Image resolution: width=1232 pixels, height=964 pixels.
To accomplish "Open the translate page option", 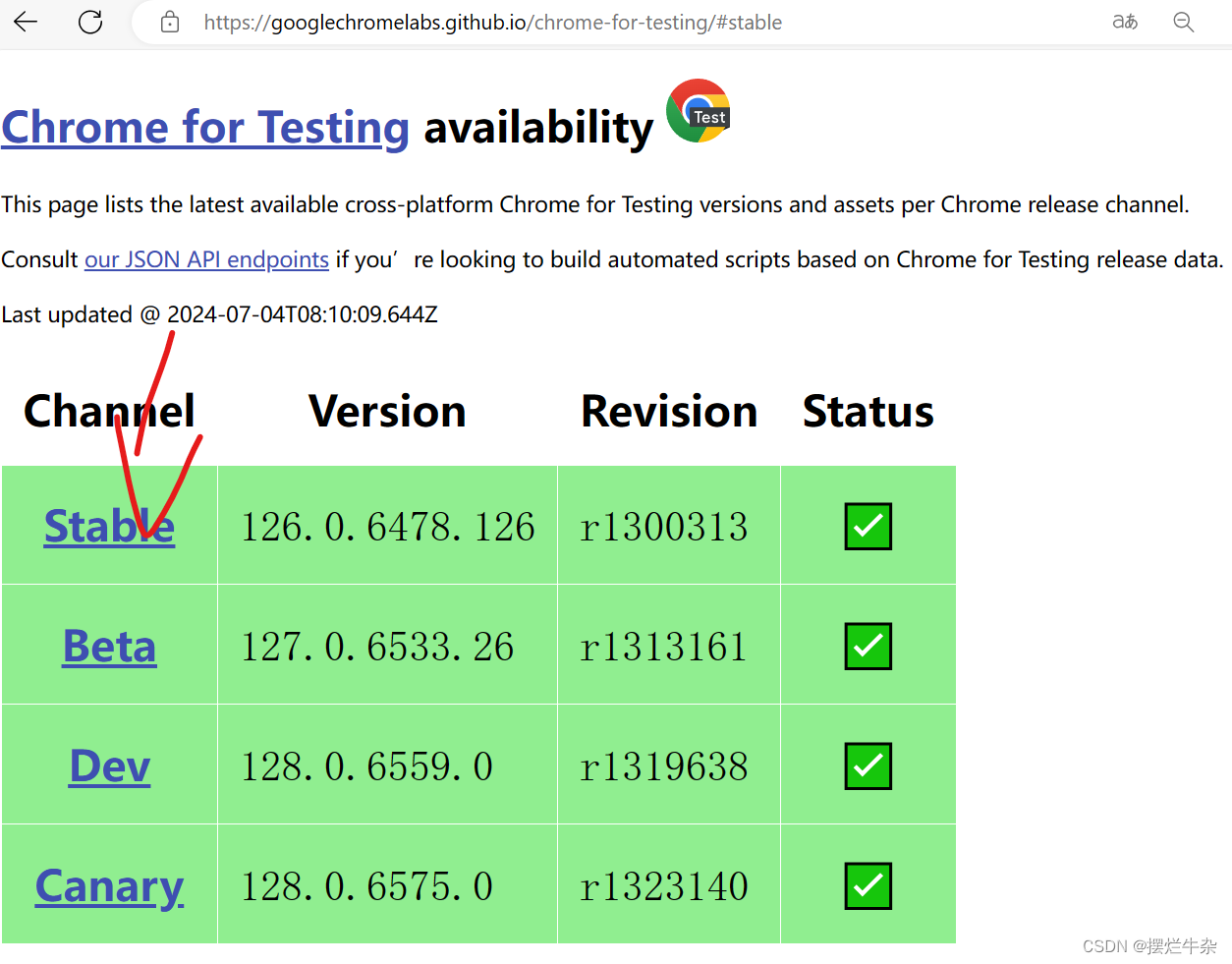I will coord(1125,22).
